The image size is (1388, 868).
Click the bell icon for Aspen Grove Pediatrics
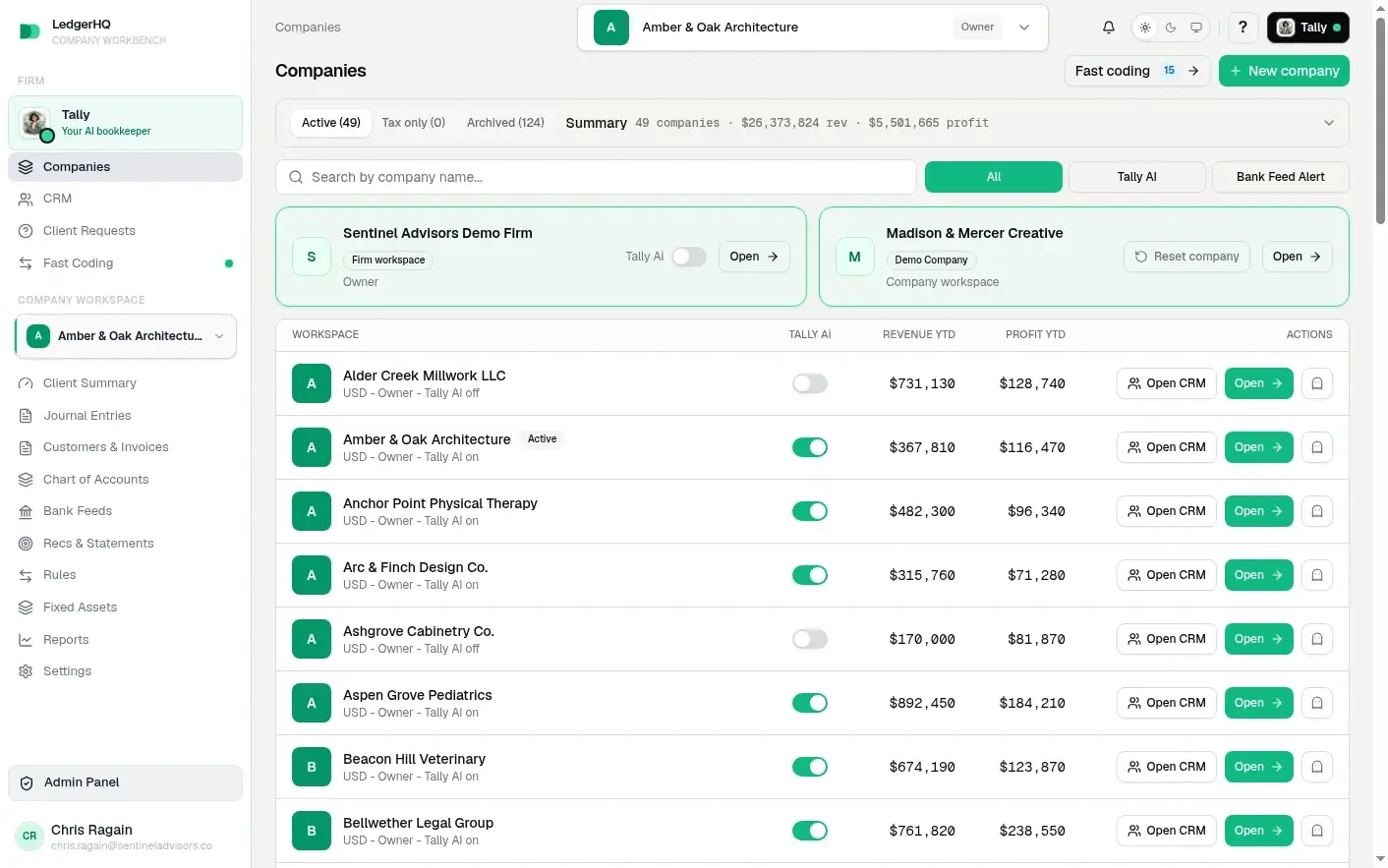coord(1317,703)
